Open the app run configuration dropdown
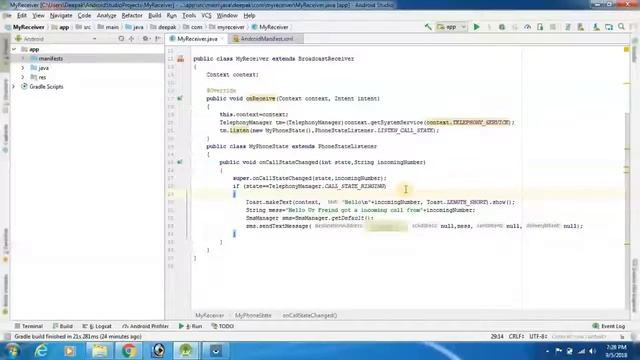The height and width of the screenshot is (360, 640). [451, 27]
